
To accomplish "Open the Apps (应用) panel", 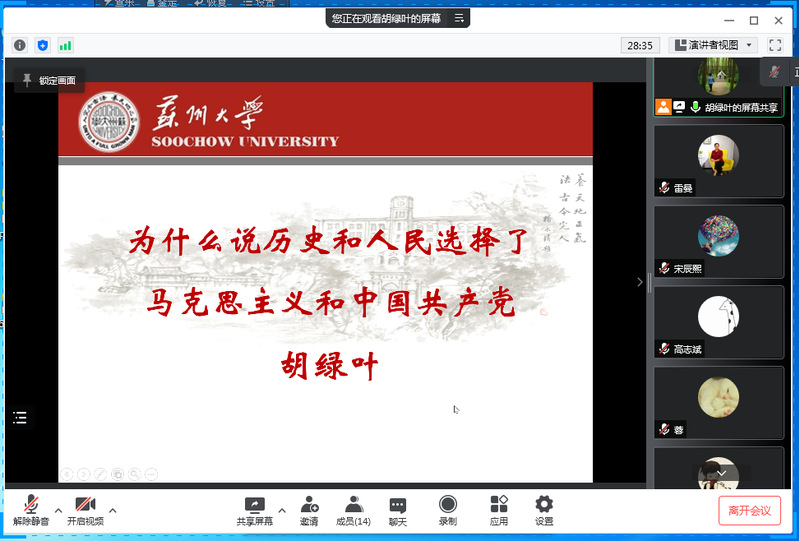I will 499,505.
